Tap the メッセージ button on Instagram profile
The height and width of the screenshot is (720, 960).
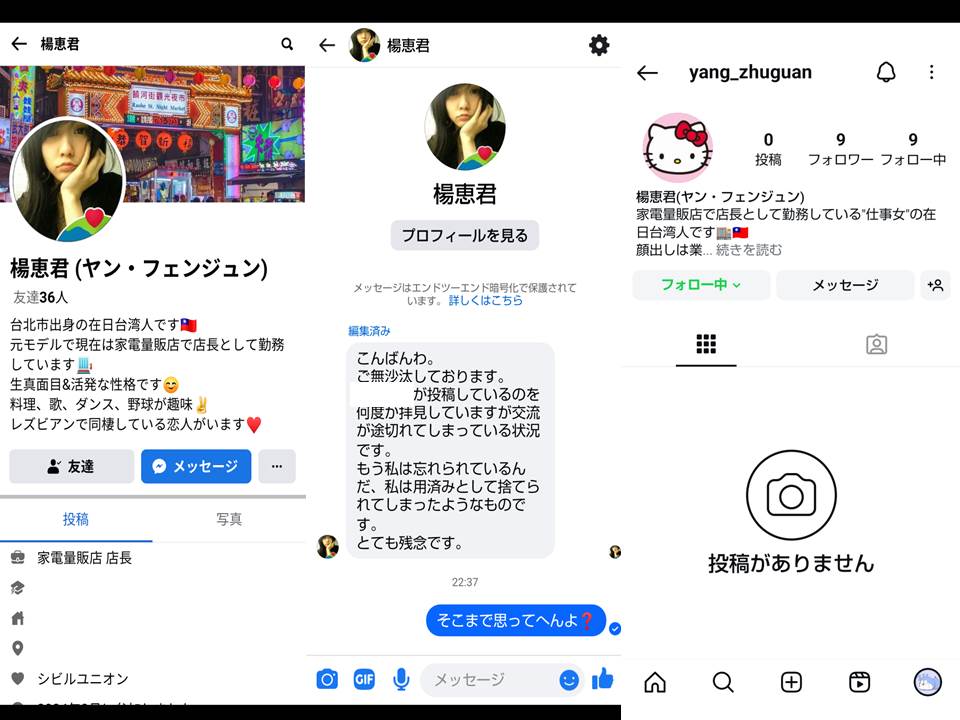846,285
